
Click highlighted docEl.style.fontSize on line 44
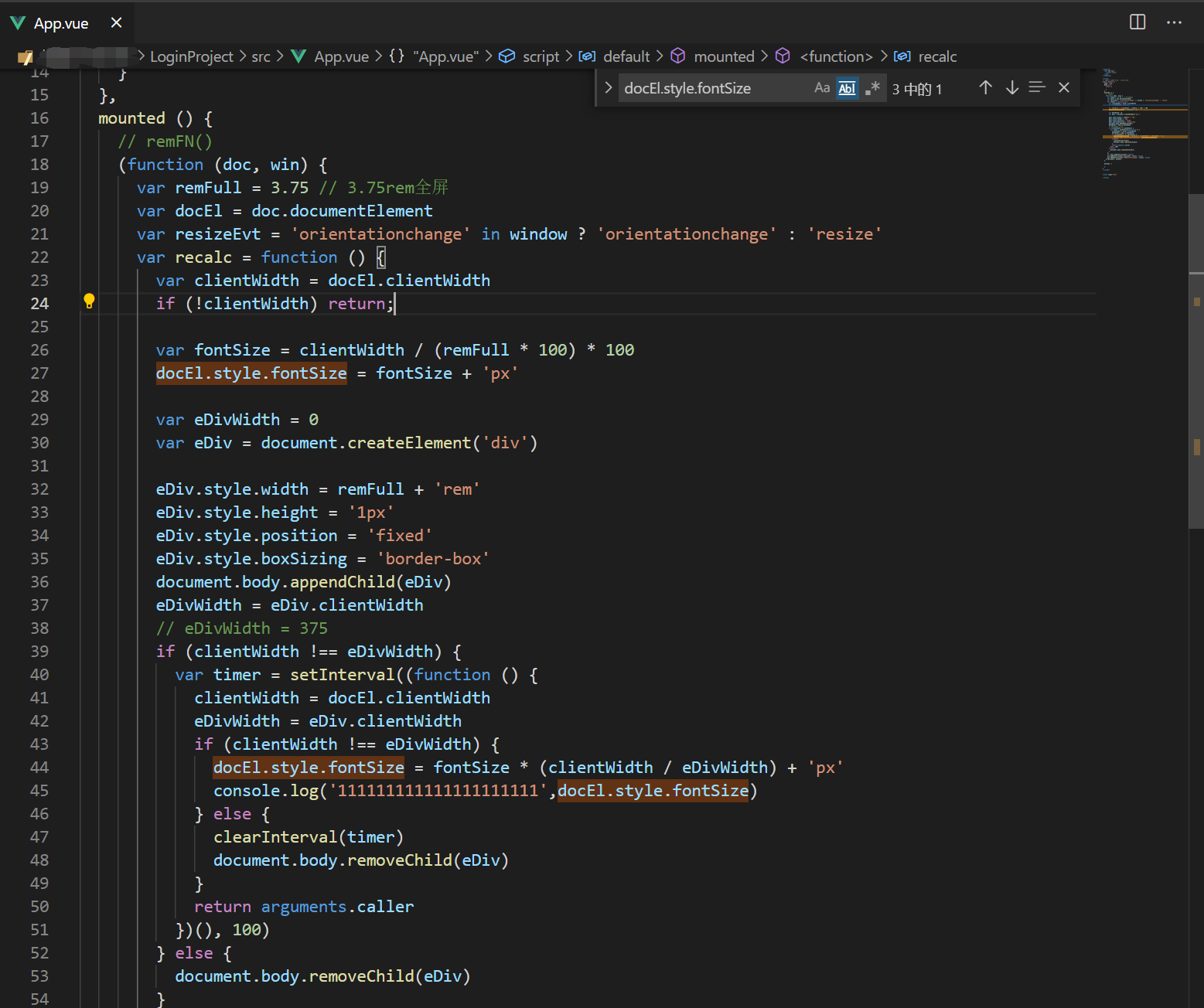coord(309,768)
